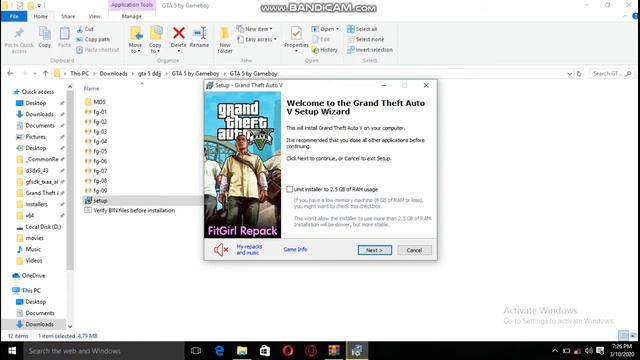Click Invert selection in the ribbon
This screenshot has height=360, width=640.
point(370,50)
